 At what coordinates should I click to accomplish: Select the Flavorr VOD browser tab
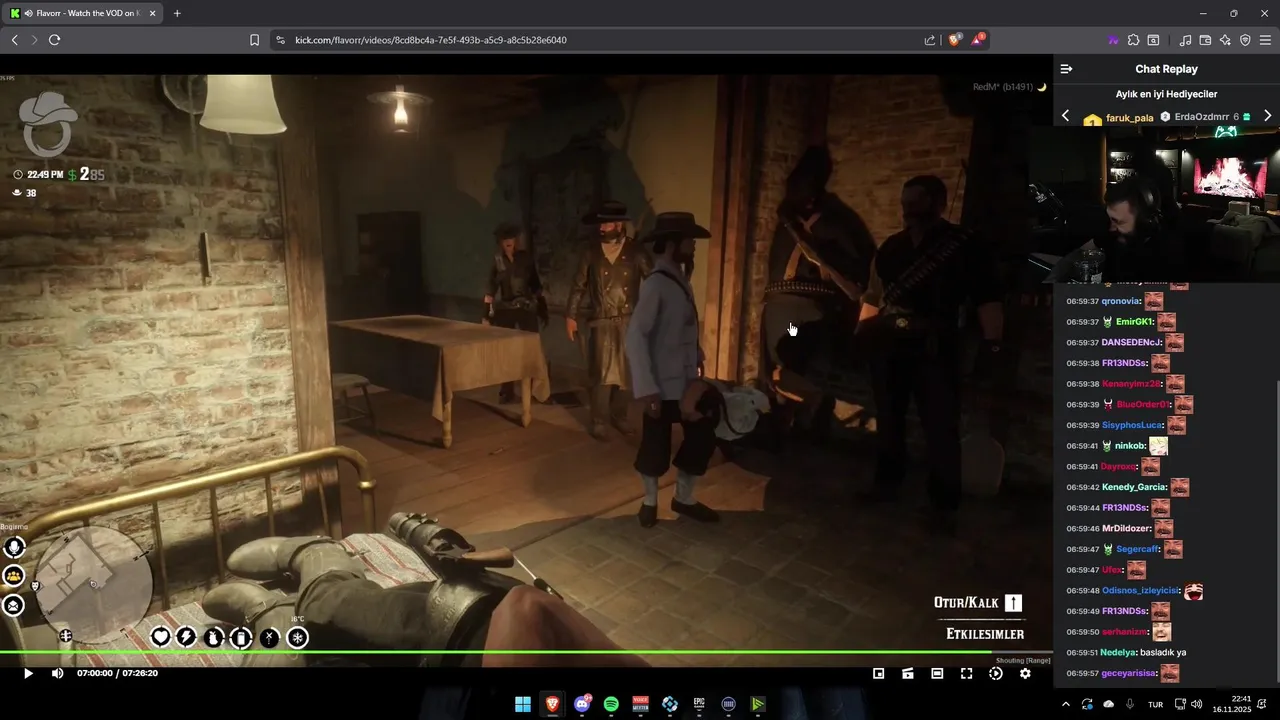(83, 13)
